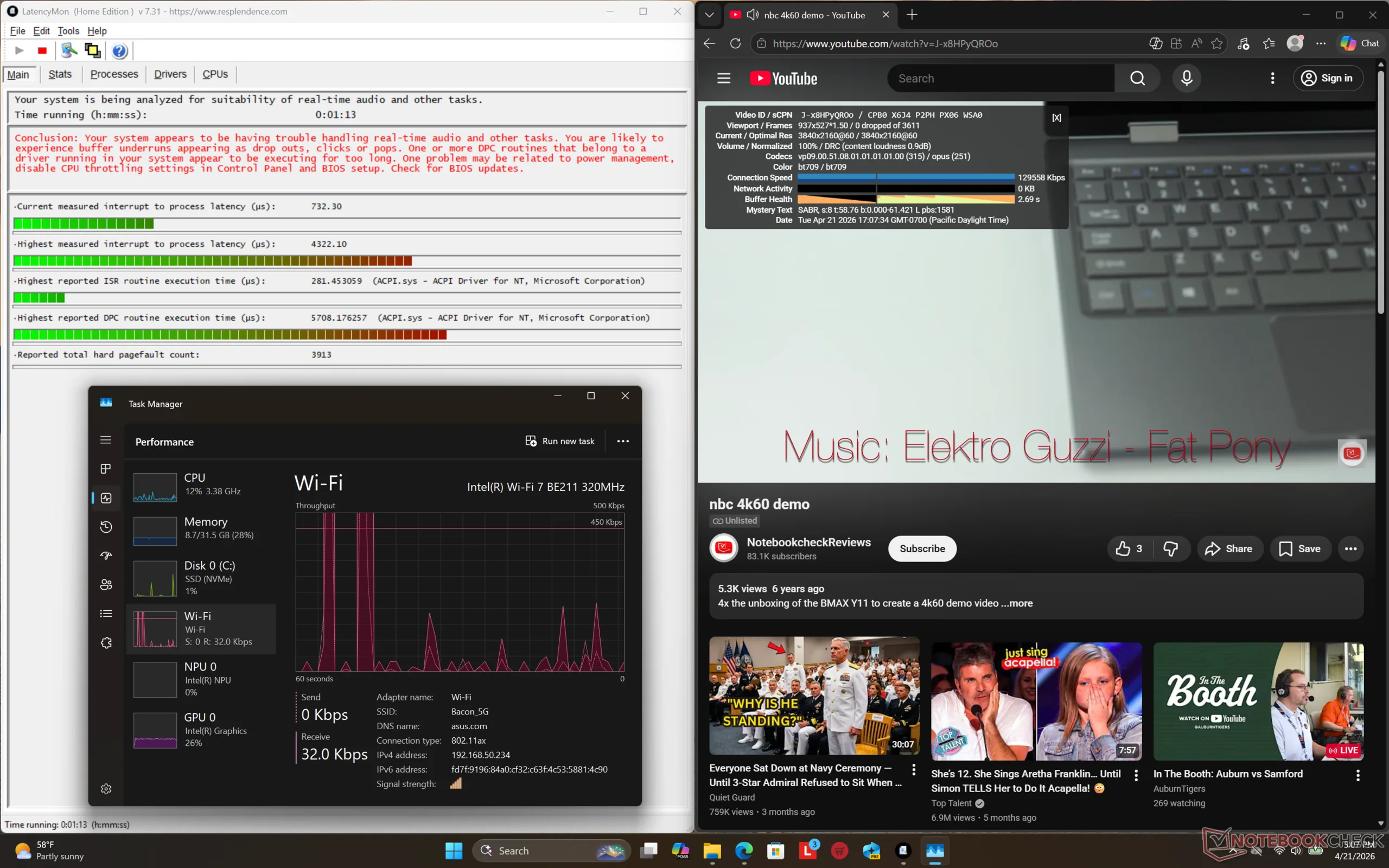Expand the browser tab search chevron

tap(710, 15)
